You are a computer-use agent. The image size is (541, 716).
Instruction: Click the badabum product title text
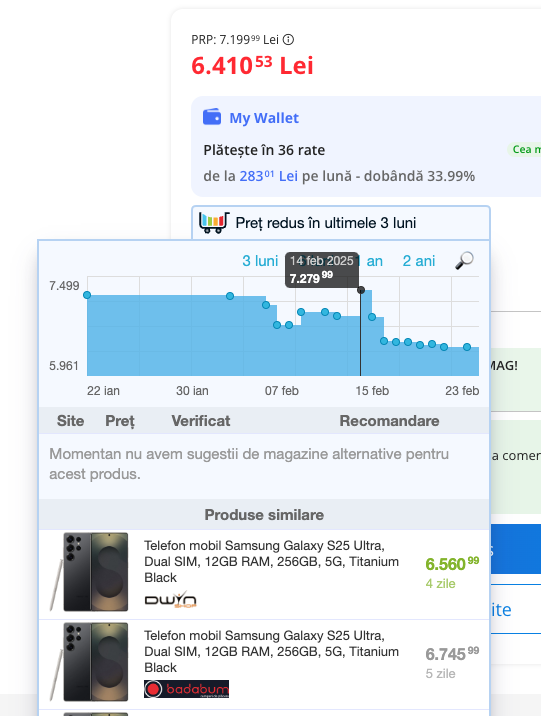pos(272,652)
